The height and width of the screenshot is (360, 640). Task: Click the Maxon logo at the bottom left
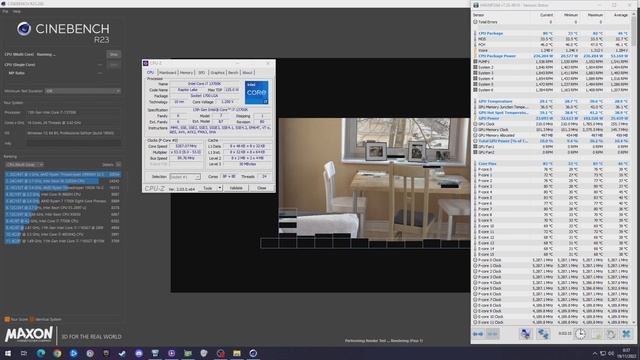29,335
